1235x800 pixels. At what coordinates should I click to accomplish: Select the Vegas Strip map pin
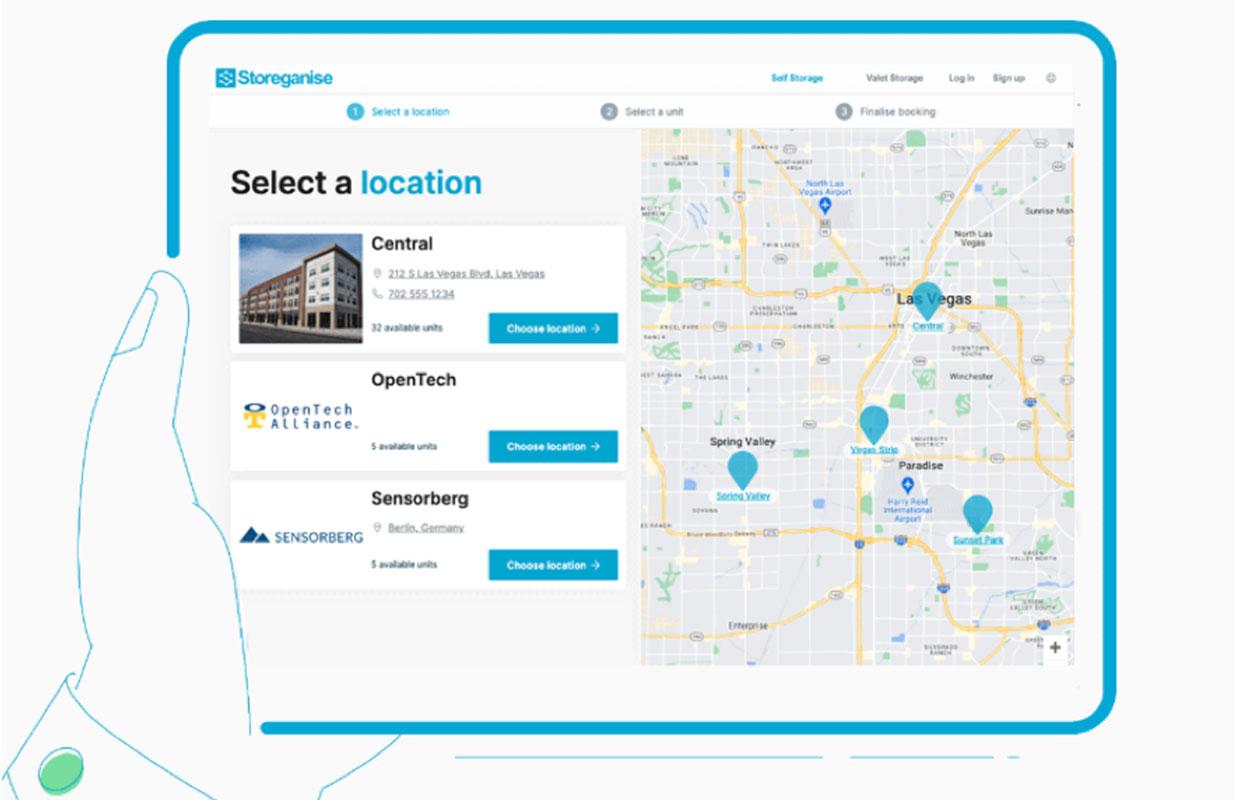874,424
